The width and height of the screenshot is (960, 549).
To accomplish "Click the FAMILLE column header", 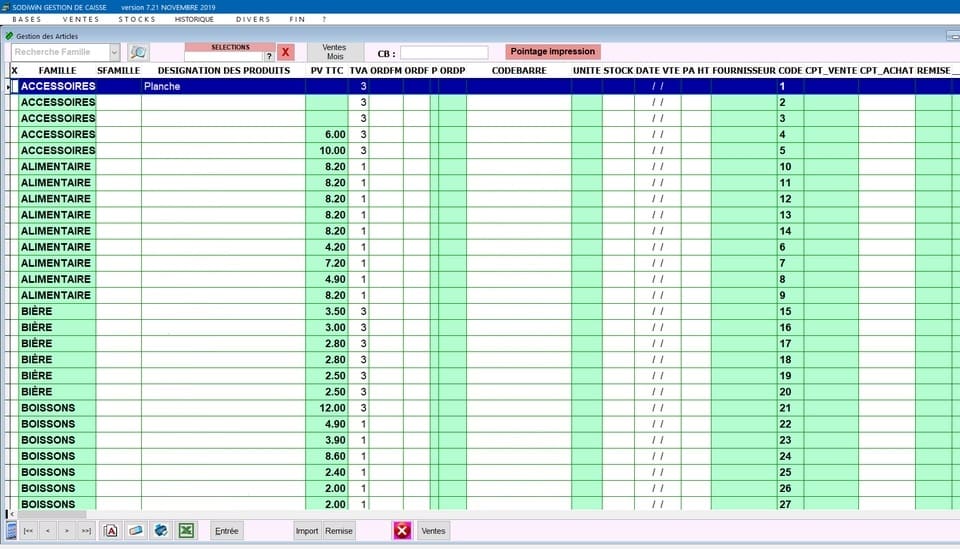I will (x=58, y=70).
